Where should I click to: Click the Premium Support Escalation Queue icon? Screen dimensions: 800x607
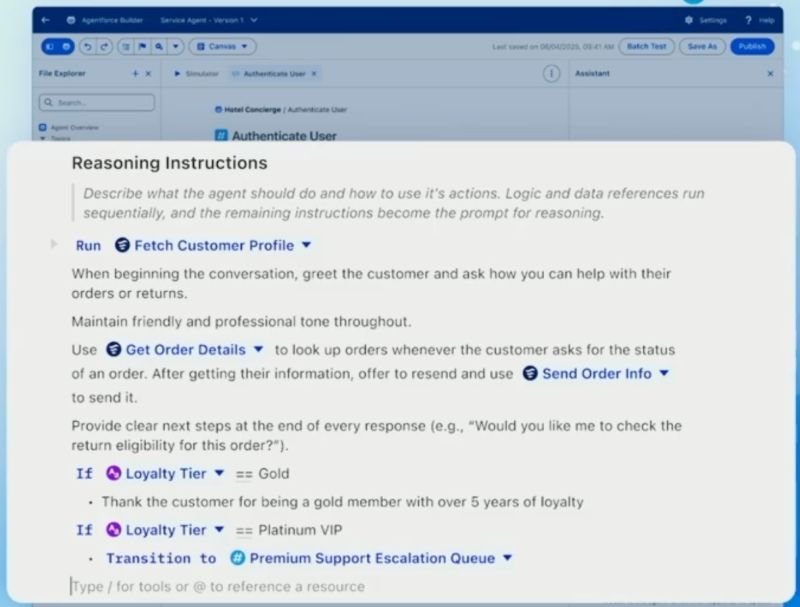(x=237, y=558)
